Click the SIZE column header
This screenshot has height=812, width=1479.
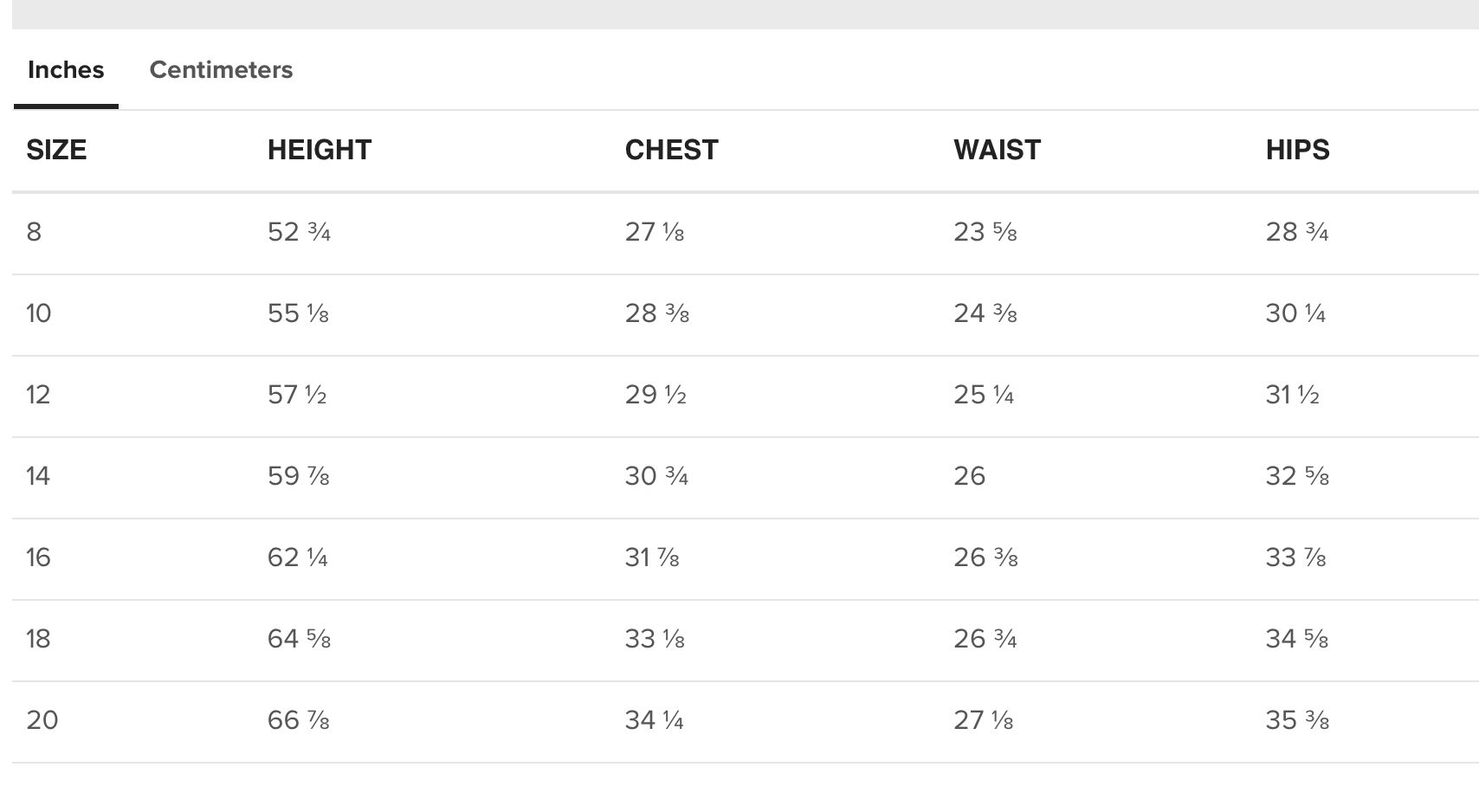click(x=56, y=150)
